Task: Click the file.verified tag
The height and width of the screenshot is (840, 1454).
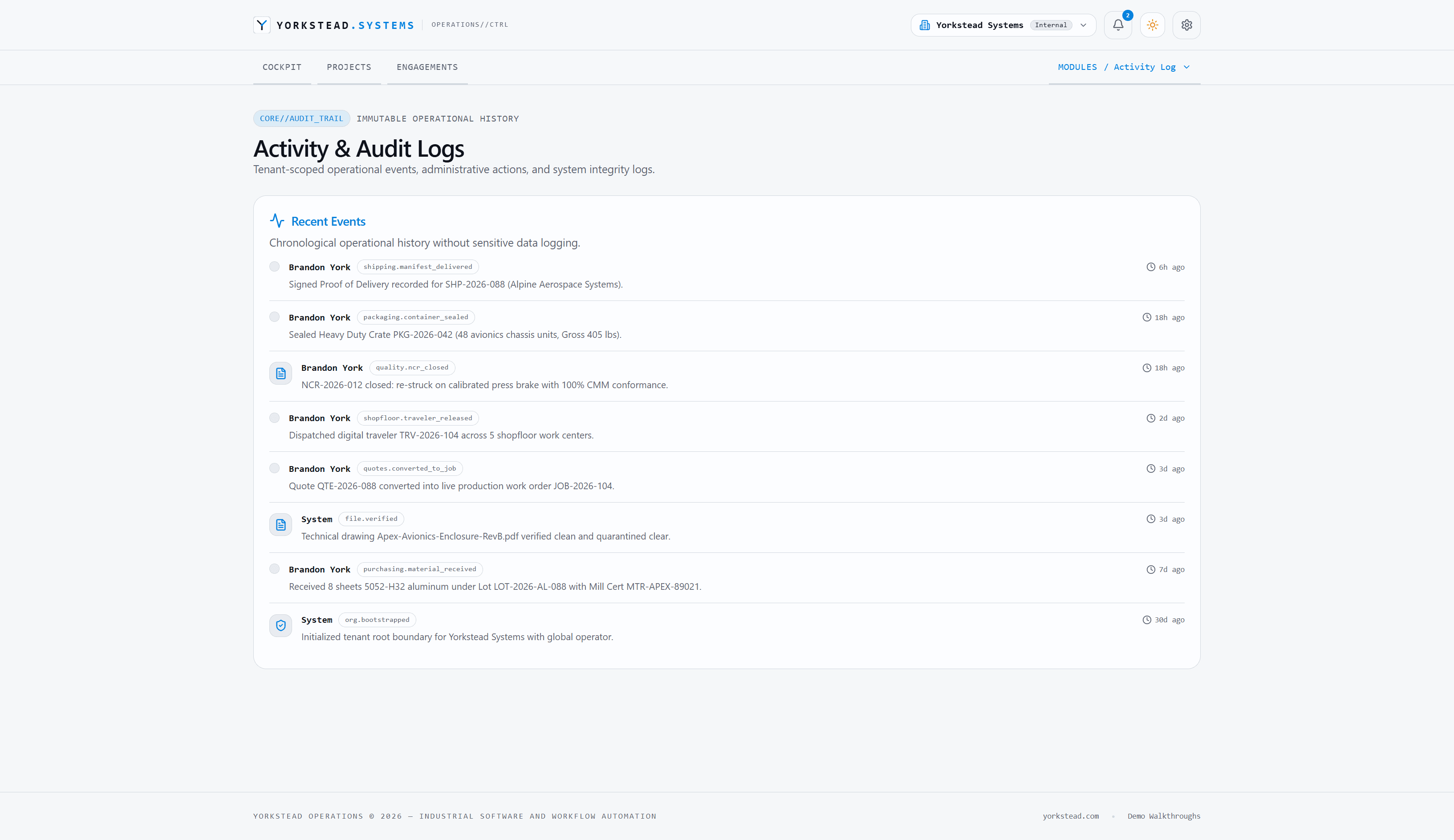Action: click(371, 519)
